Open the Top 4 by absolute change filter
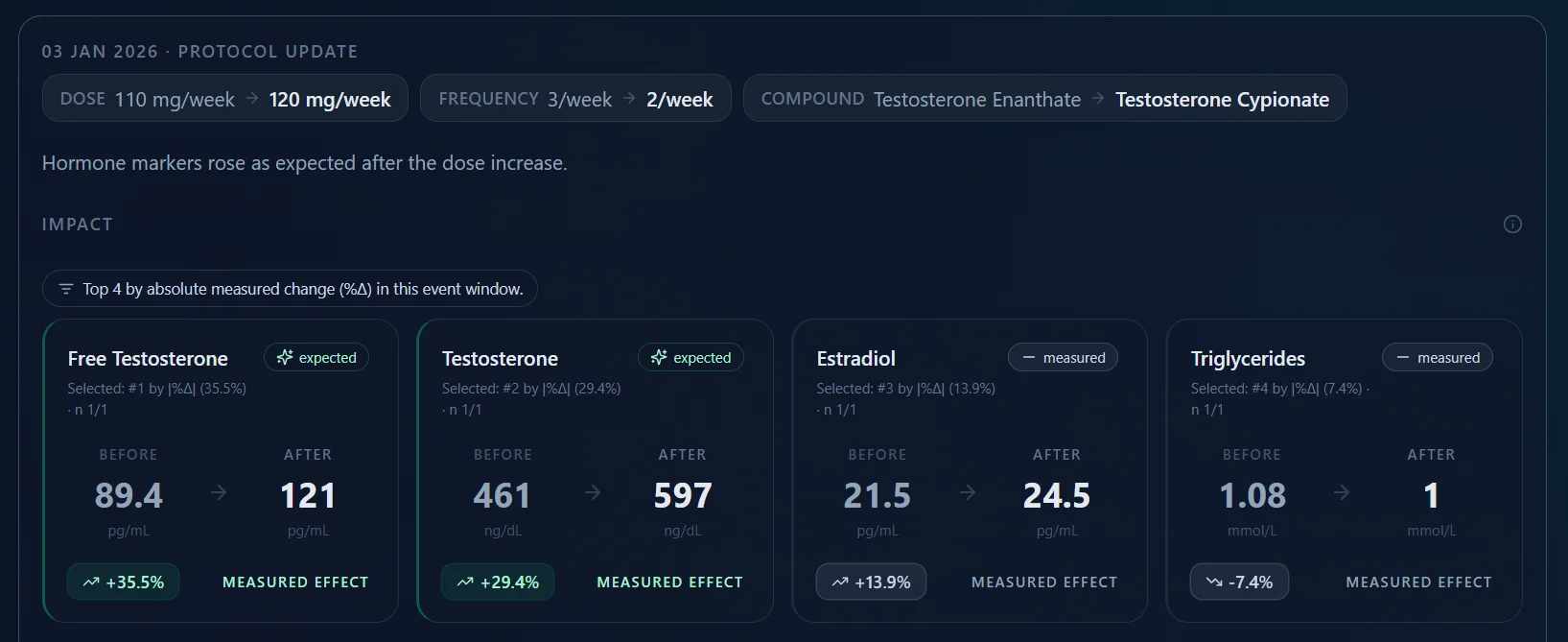The height and width of the screenshot is (642, 1568). click(290, 289)
